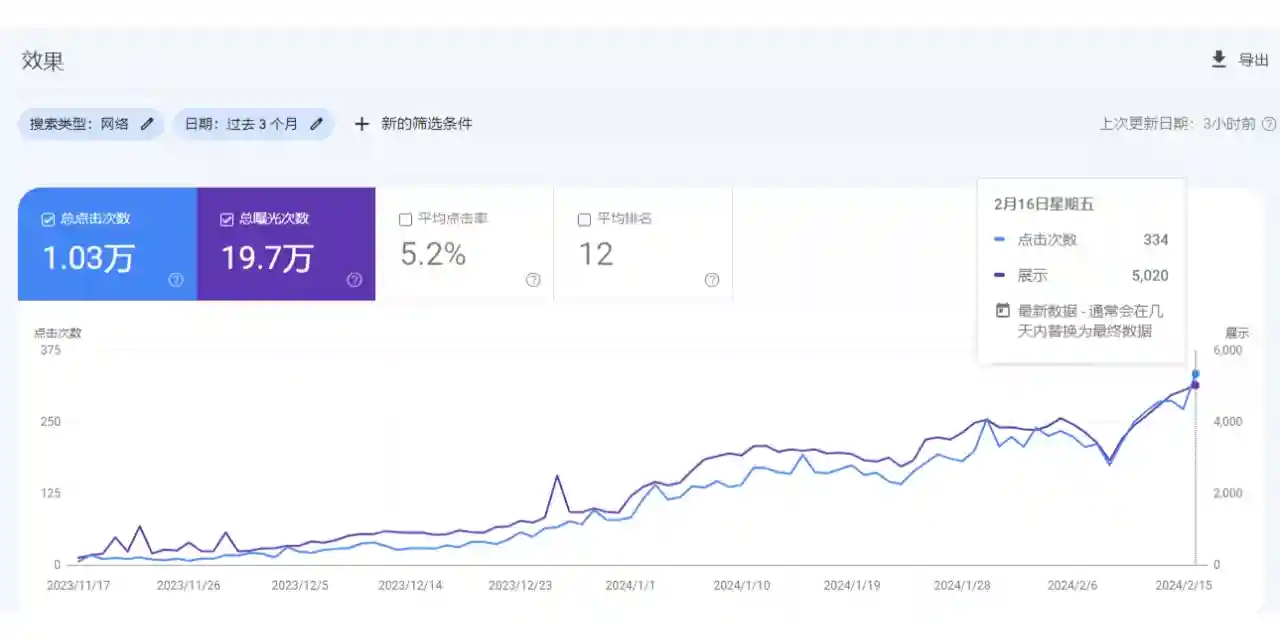Click the help icon beside 上次更新日期

[1270, 123]
